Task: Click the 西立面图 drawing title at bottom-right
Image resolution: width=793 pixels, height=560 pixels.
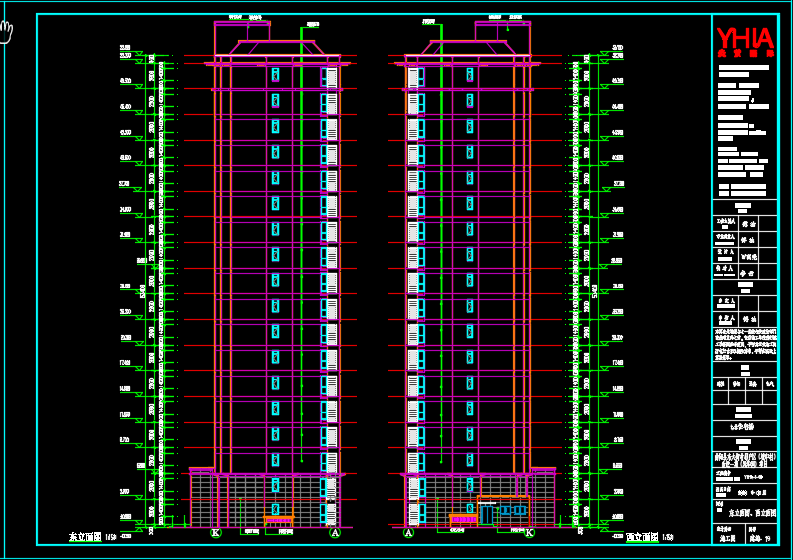Action: pyautogui.click(x=643, y=538)
